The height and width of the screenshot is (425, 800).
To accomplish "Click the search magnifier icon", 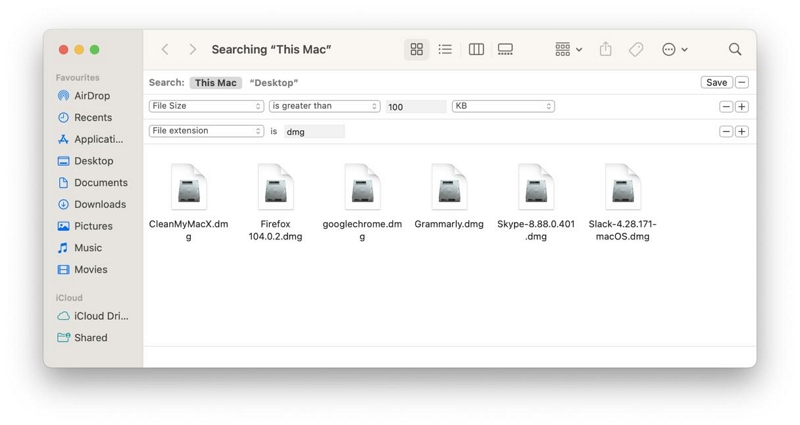I will coord(735,49).
